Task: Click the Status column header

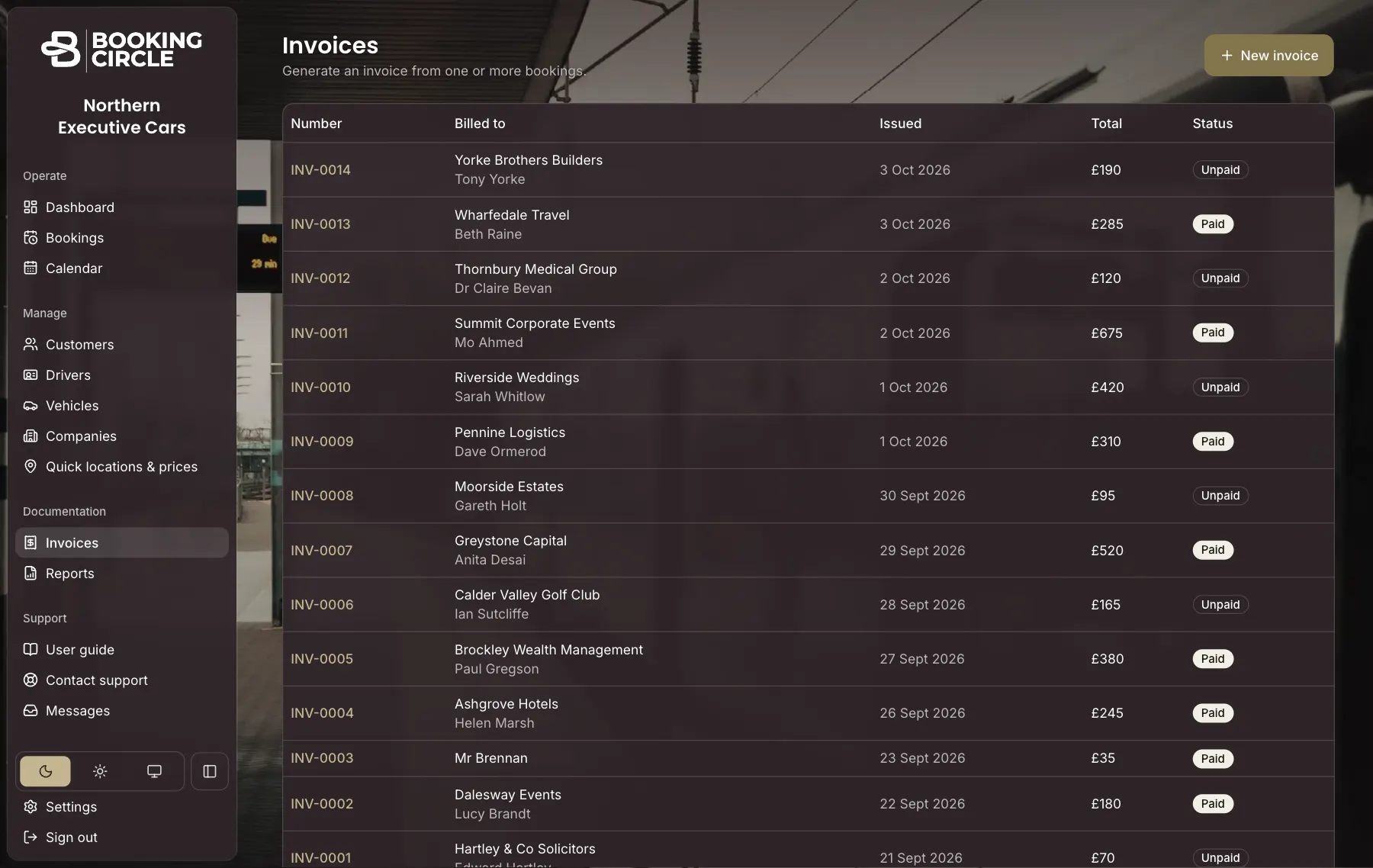Action: point(1212,123)
